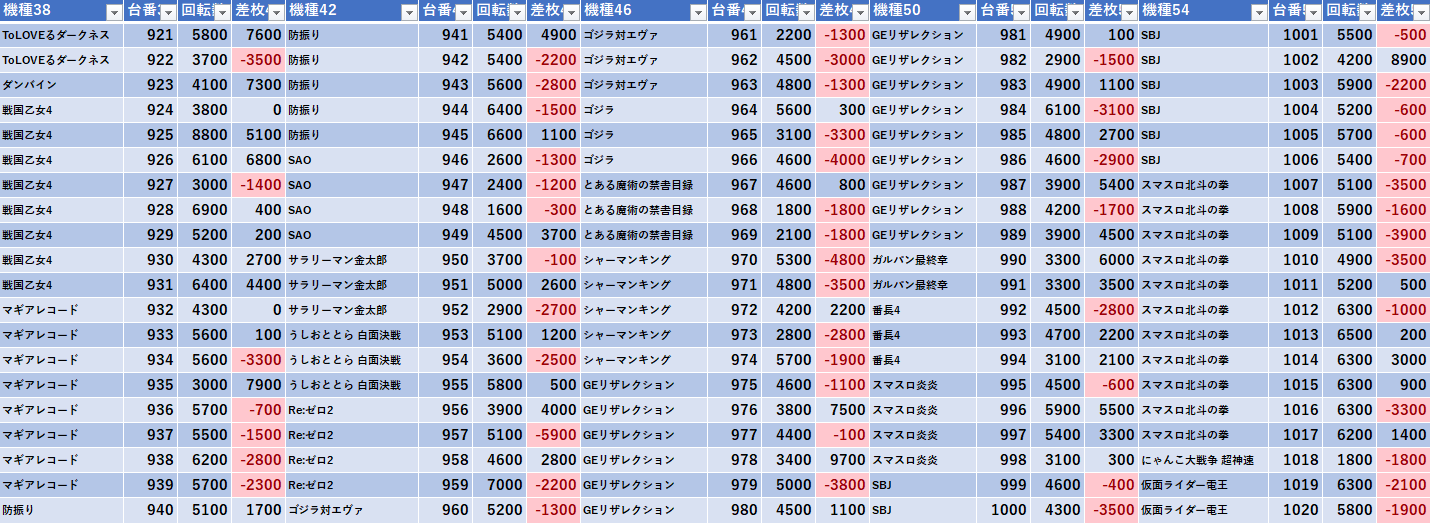This screenshot has height=523, width=1430.
Task: Click the 7300 差枚 cell
Action: coord(258,85)
